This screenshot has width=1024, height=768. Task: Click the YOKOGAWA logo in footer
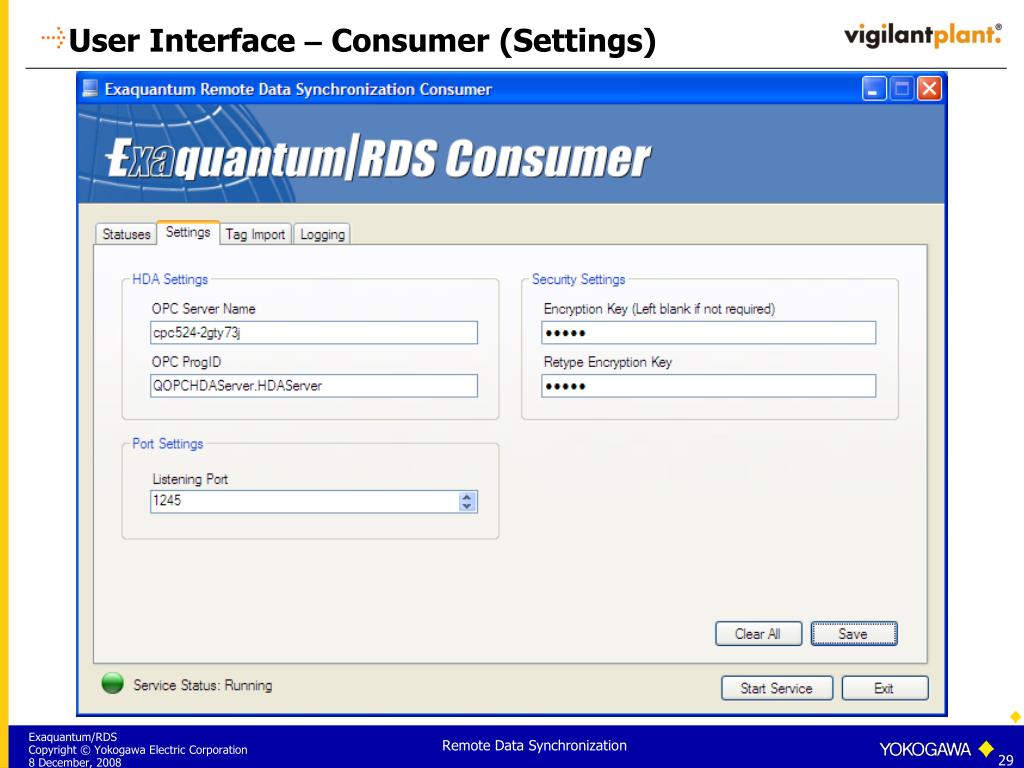[x=936, y=748]
